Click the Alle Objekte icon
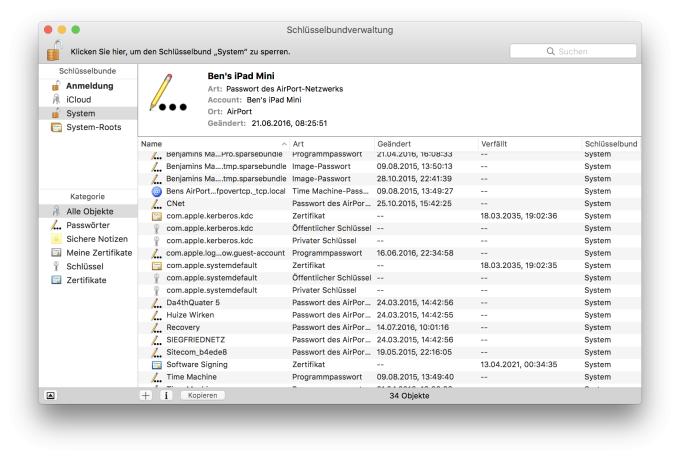 click(56, 211)
